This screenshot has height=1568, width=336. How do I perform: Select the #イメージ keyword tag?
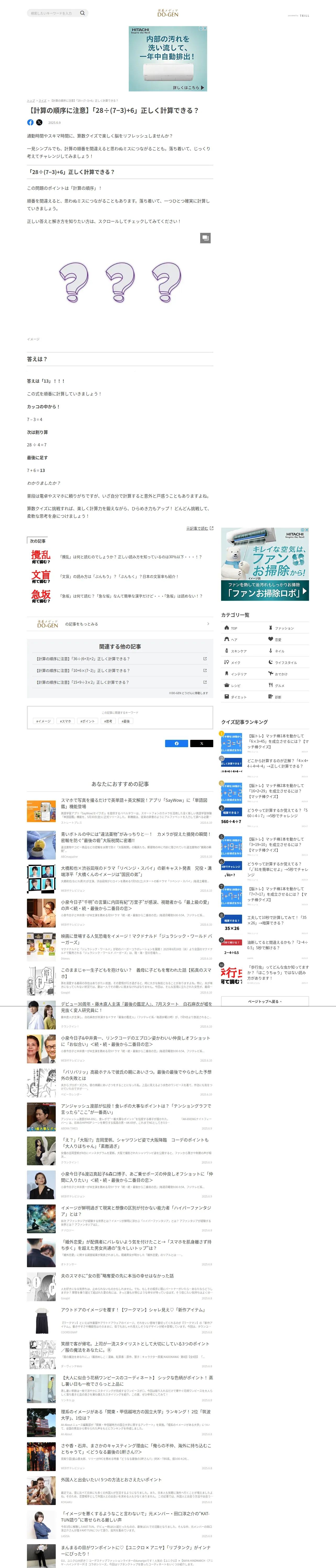pos(43,721)
